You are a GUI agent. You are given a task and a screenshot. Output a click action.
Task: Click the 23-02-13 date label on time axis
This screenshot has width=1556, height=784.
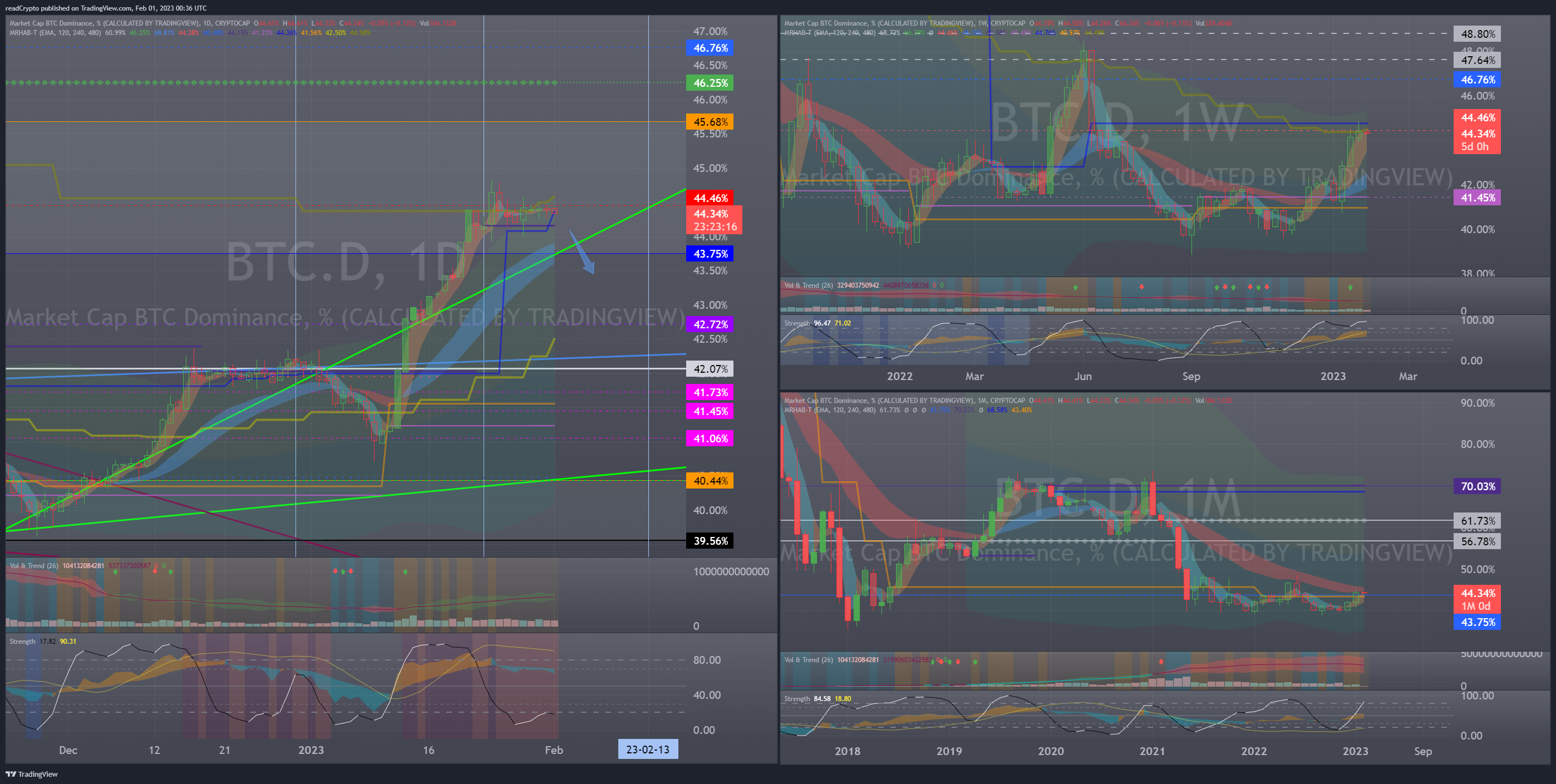pyautogui.click(x=648, y=750)
